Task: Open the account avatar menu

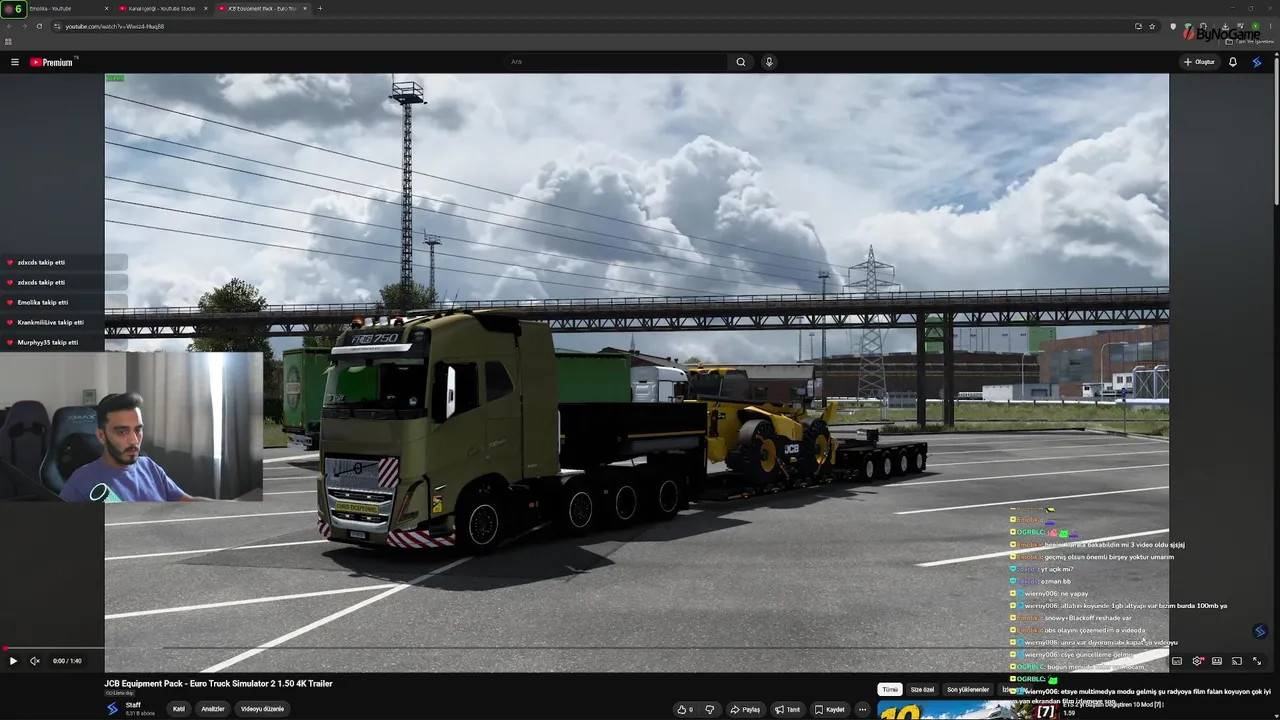Action: click(1257, 62)
